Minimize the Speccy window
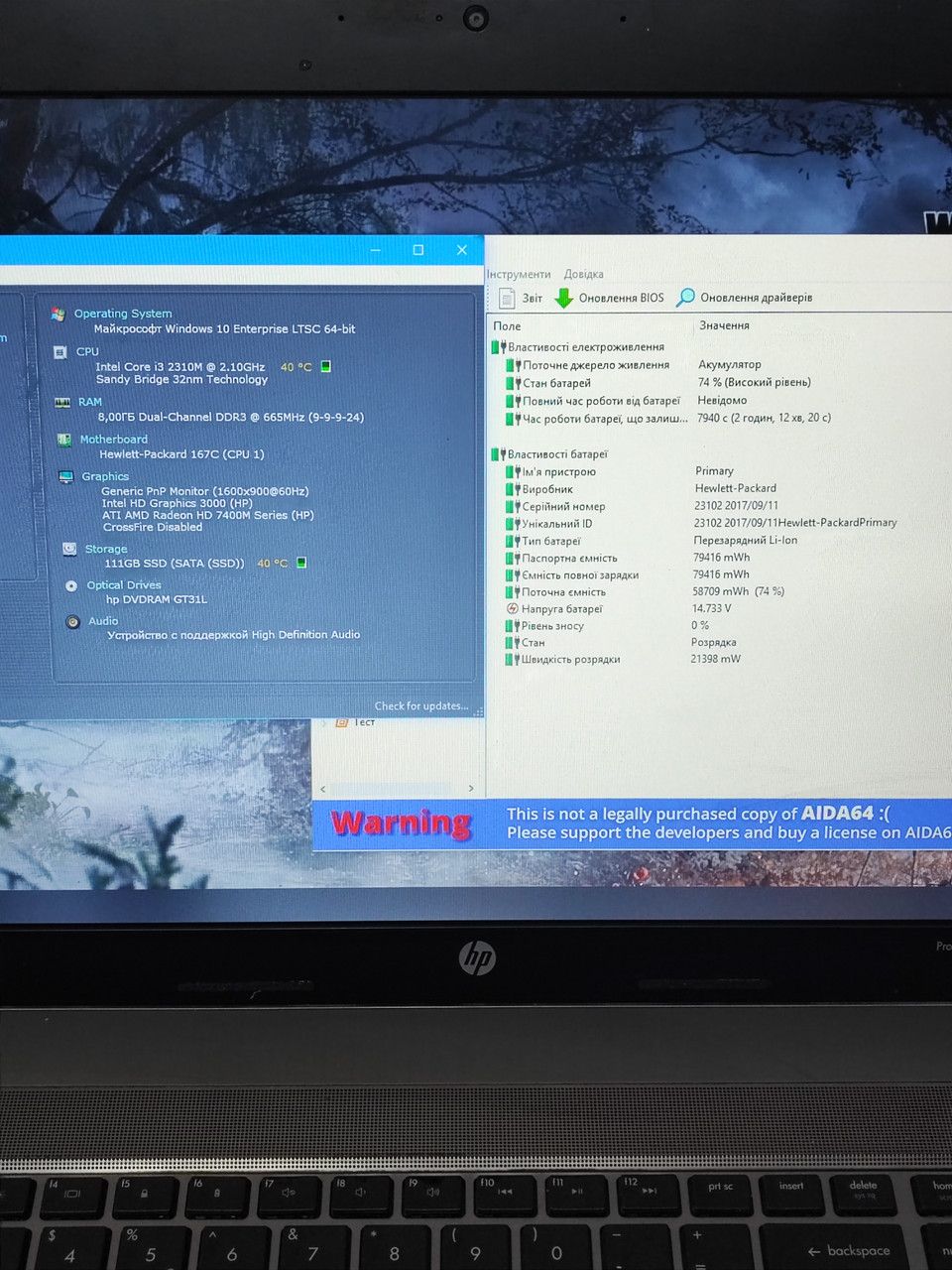The width and height of the screenshot is (952, 1270). [x=376, y=250]
